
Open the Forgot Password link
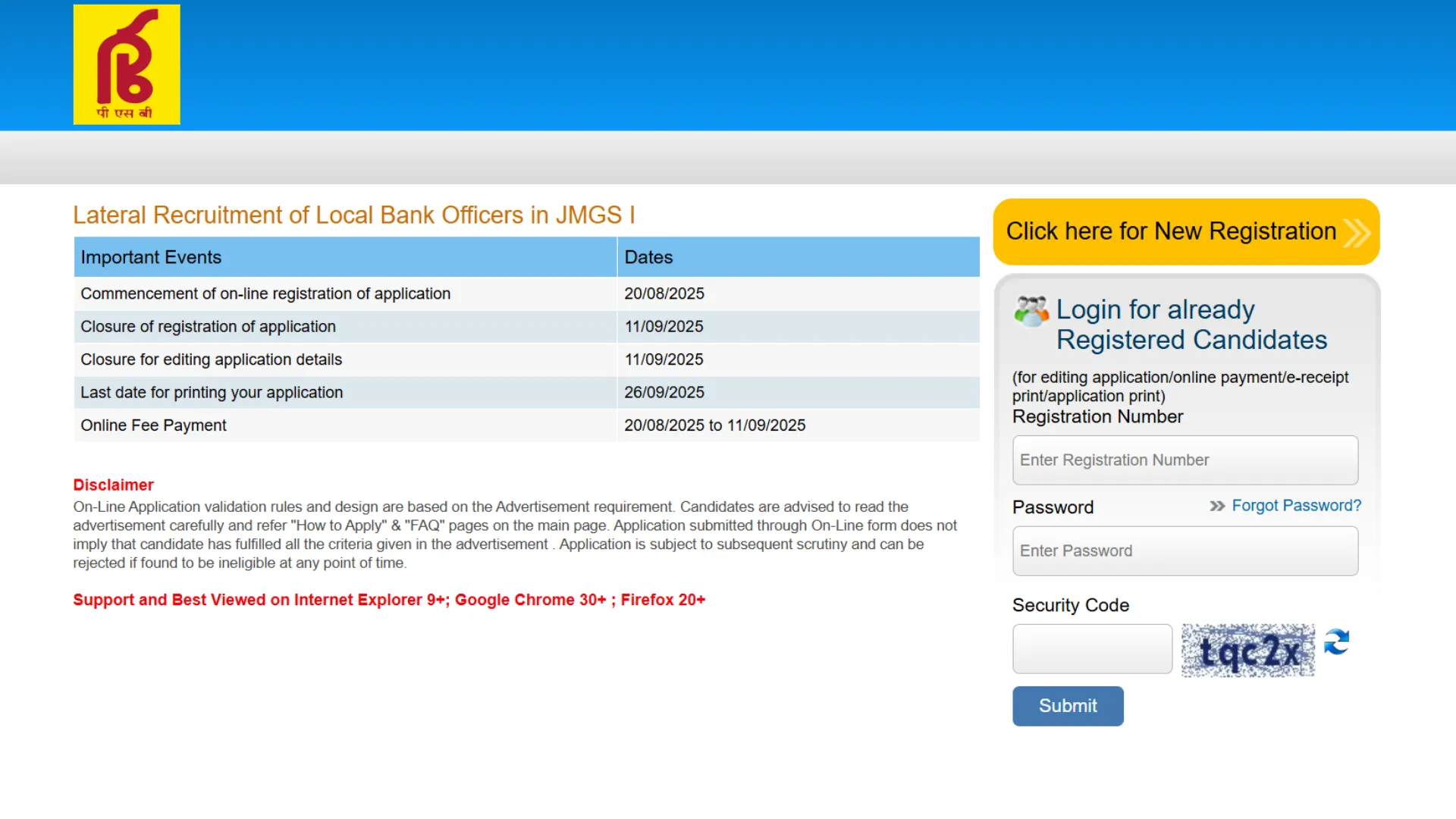tap(1296, 506)
